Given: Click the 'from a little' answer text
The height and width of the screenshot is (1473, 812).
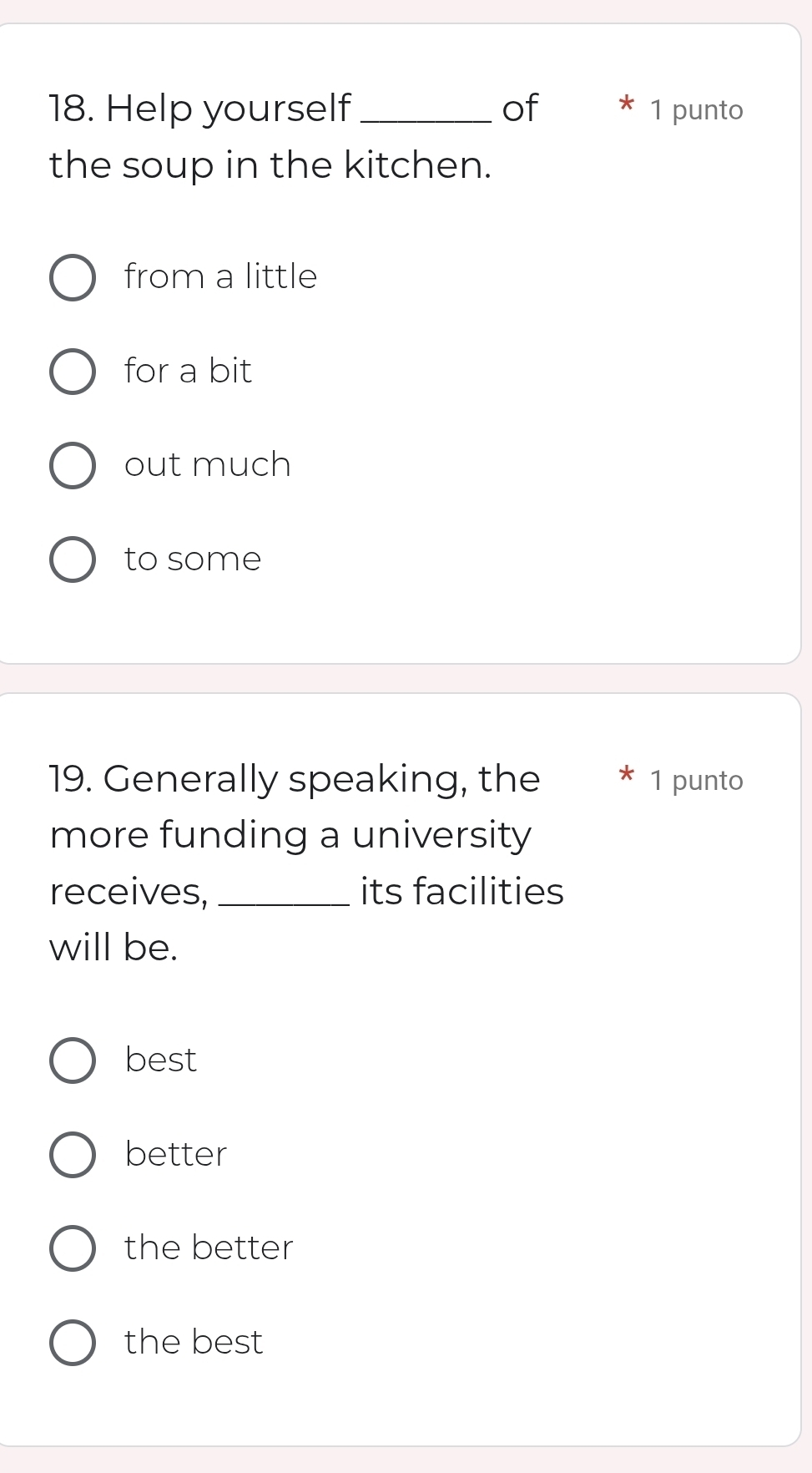Looking at the screenshot, I should [x=220, y=276].
